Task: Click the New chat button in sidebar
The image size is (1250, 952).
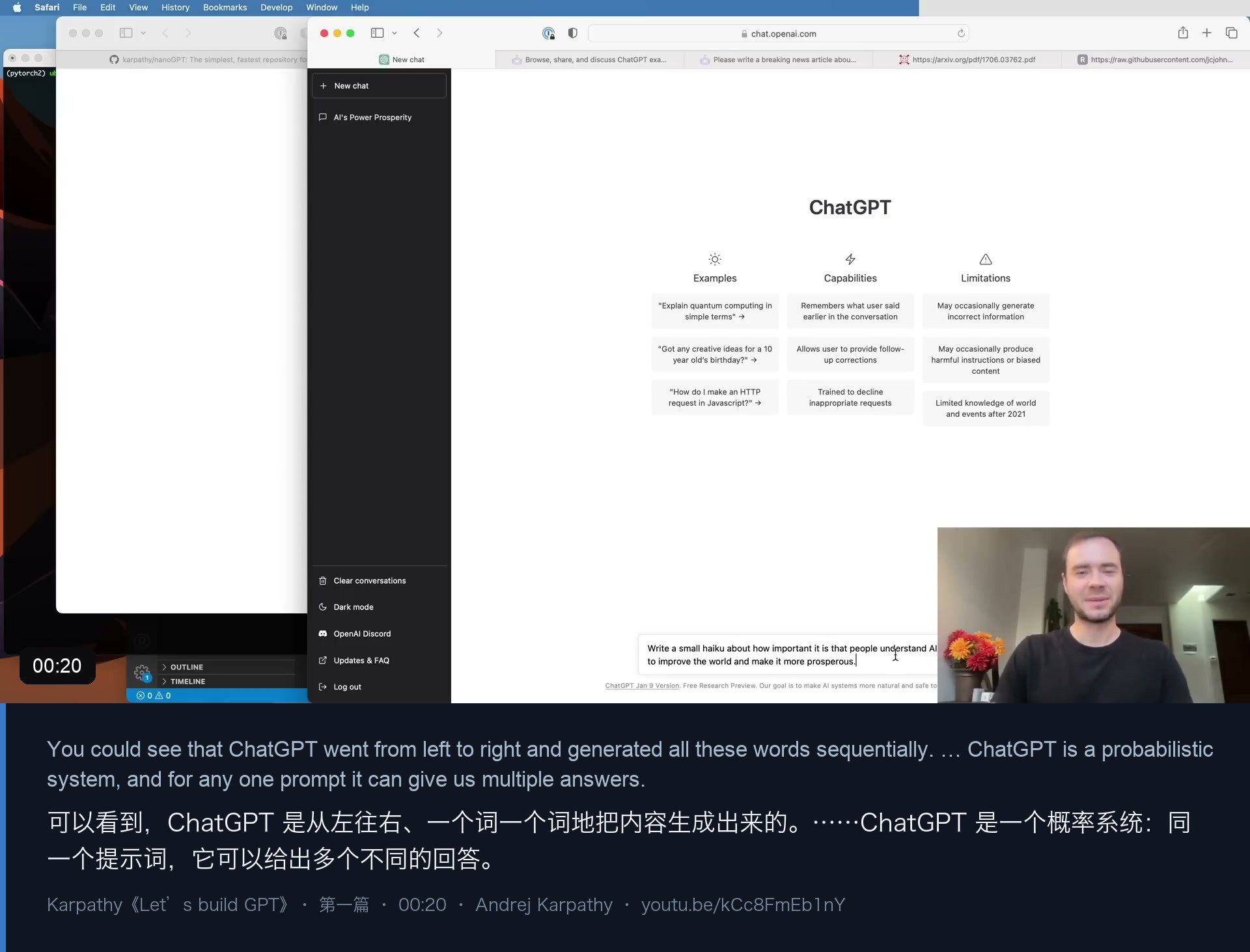Action: 379,86
